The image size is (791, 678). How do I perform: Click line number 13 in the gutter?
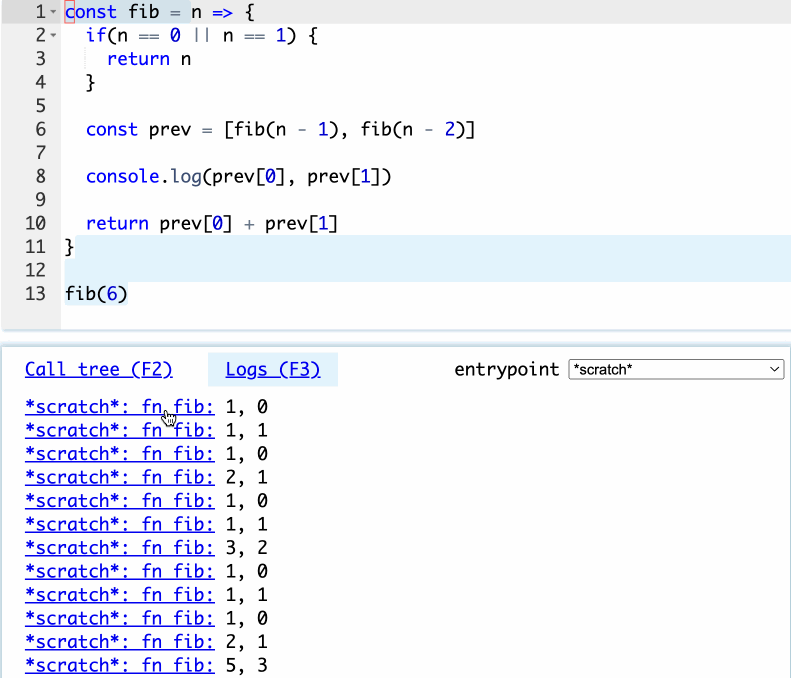(x=36, y=294)
